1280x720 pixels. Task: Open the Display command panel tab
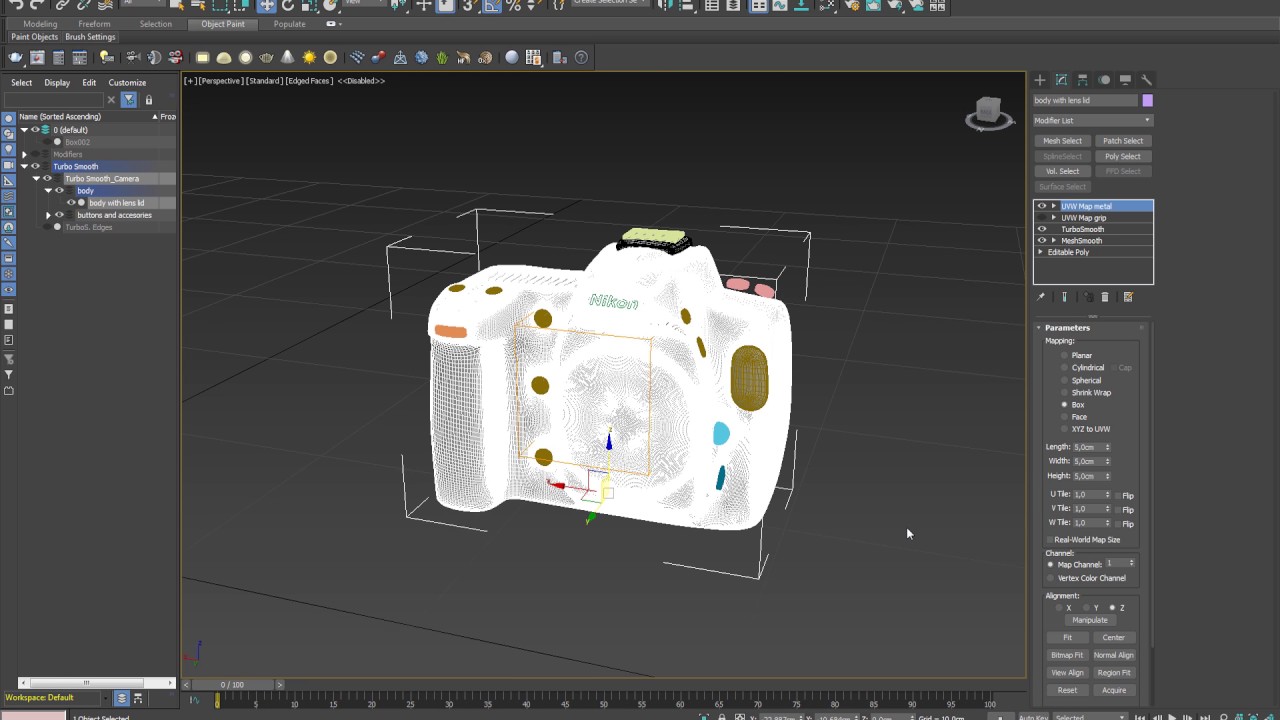tap(1125, 80)
